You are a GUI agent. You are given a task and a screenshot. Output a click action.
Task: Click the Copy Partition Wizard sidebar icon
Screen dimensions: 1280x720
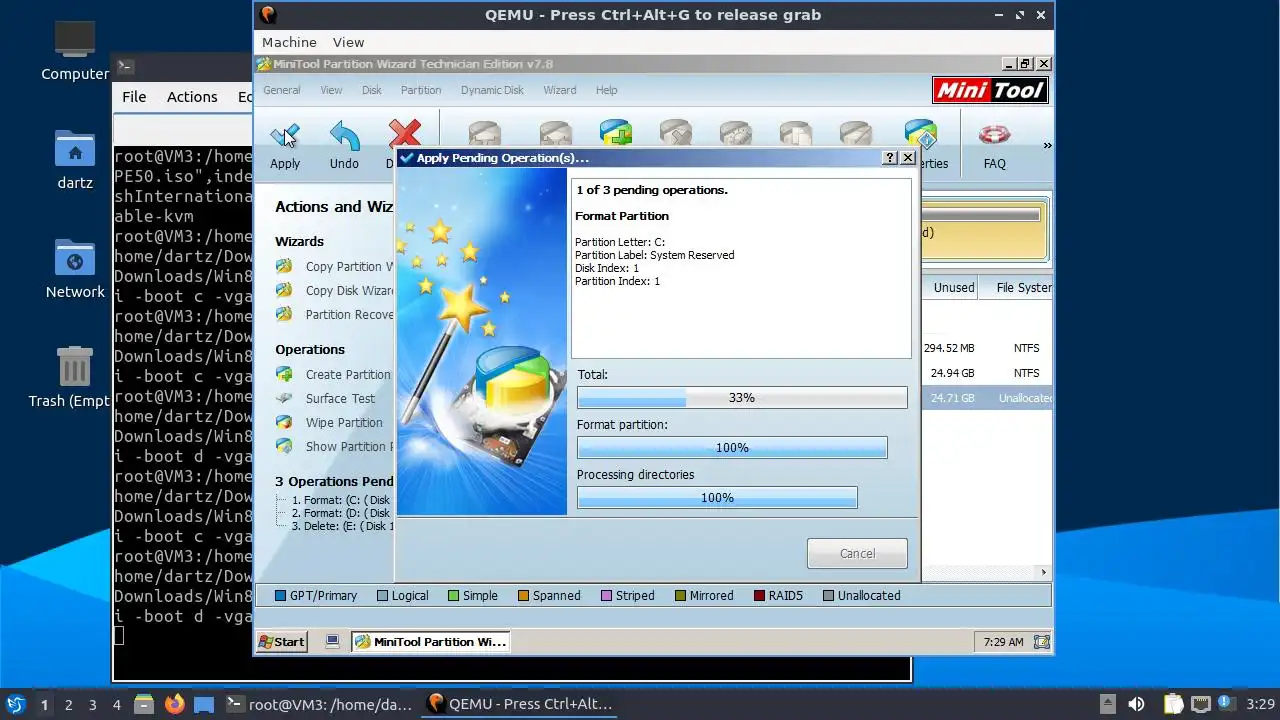click(x=285, y=266)
